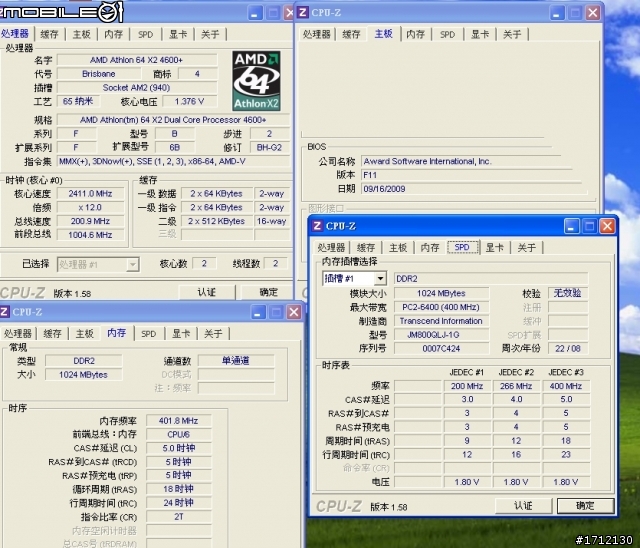The height and width of the screenshot is (548, 640).
Task: Click the Brisbane code name field
Action: 99,74
